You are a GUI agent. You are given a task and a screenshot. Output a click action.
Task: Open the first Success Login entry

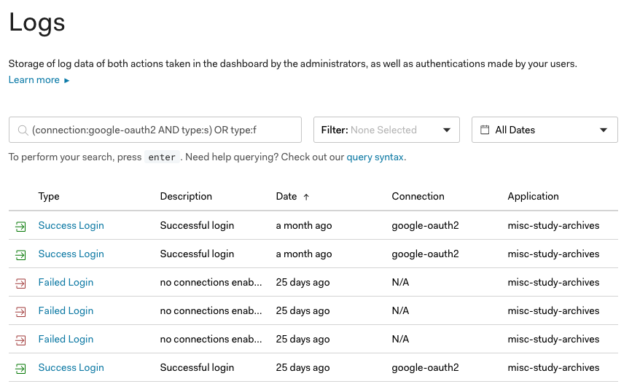click(71, 225)
